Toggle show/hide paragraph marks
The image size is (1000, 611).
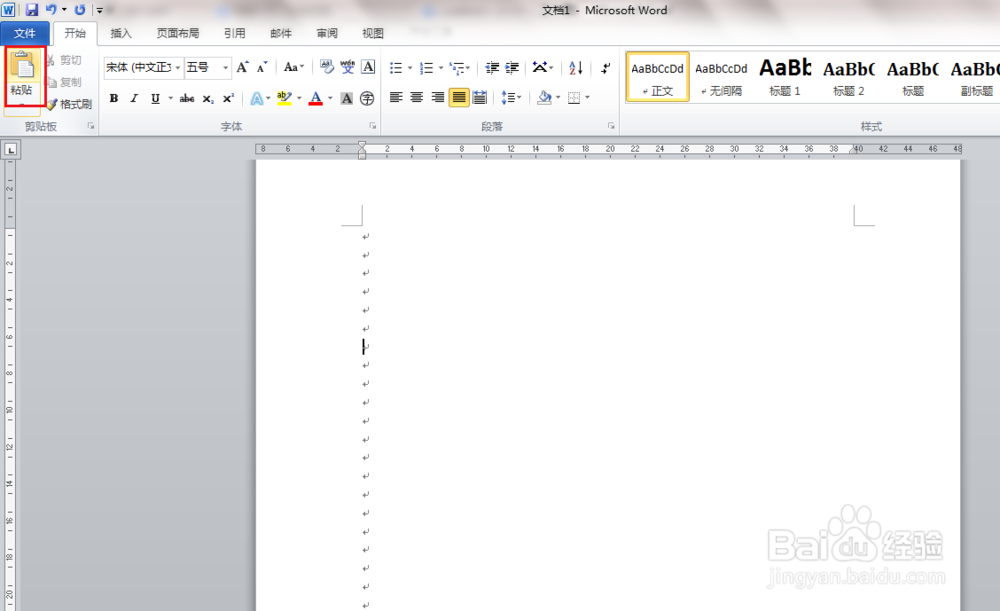[605, 68]
